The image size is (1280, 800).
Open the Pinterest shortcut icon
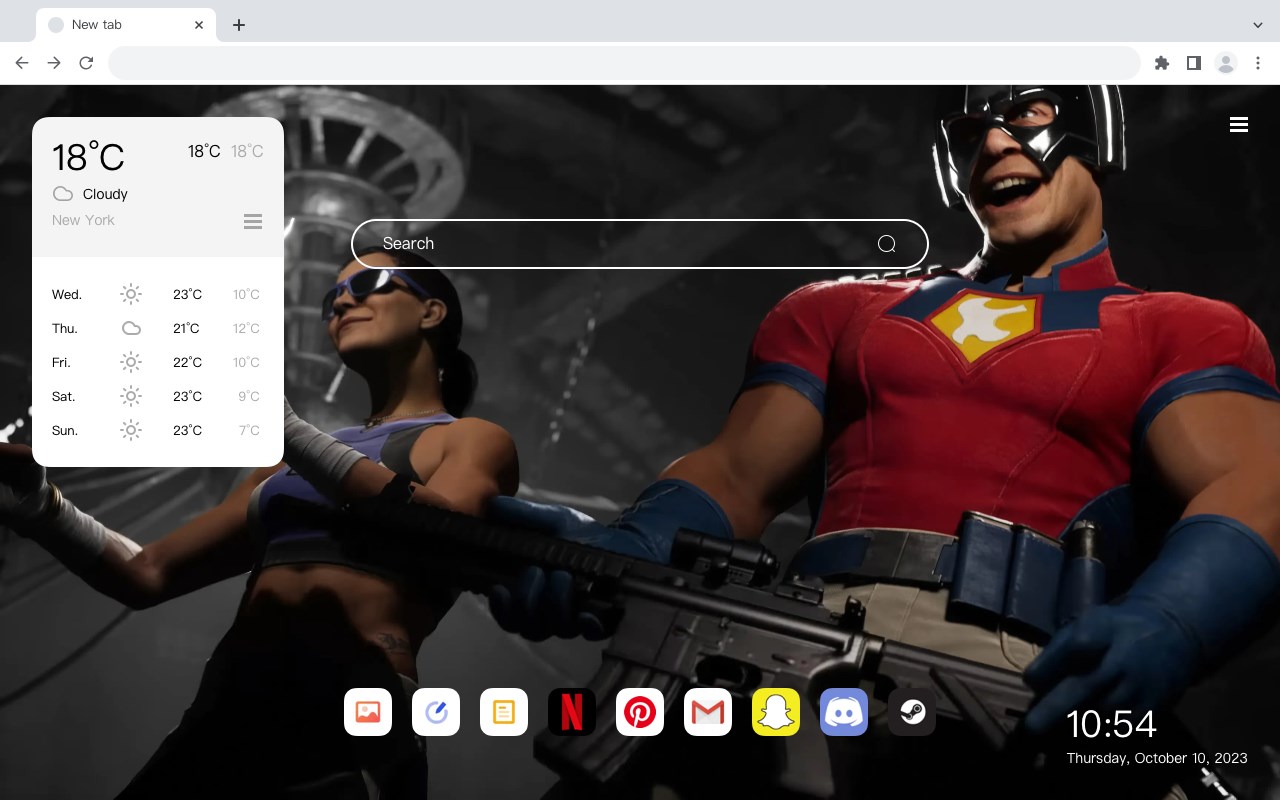point(640,712)
